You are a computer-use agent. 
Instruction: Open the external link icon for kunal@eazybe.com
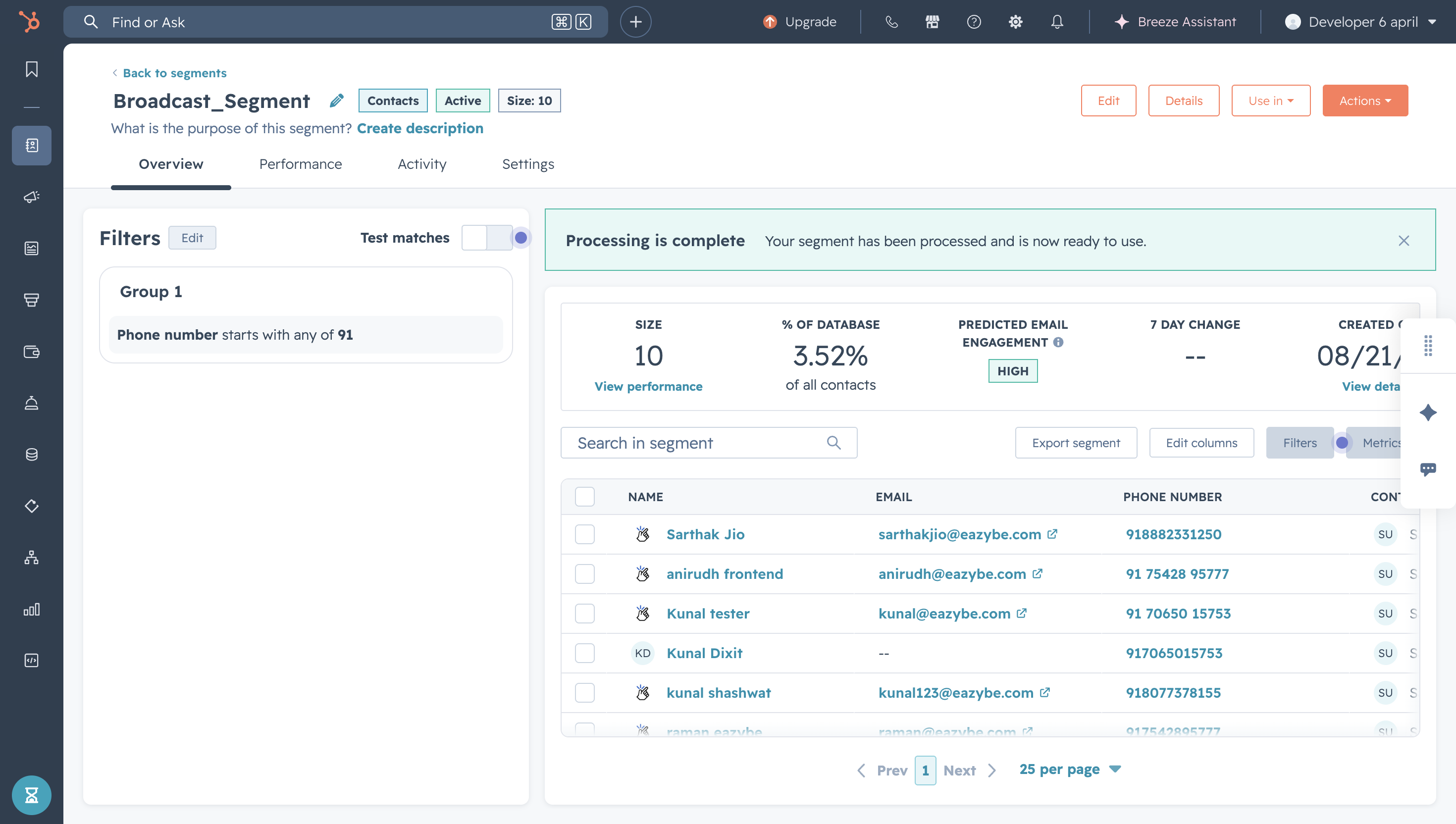coord(1021,613)
